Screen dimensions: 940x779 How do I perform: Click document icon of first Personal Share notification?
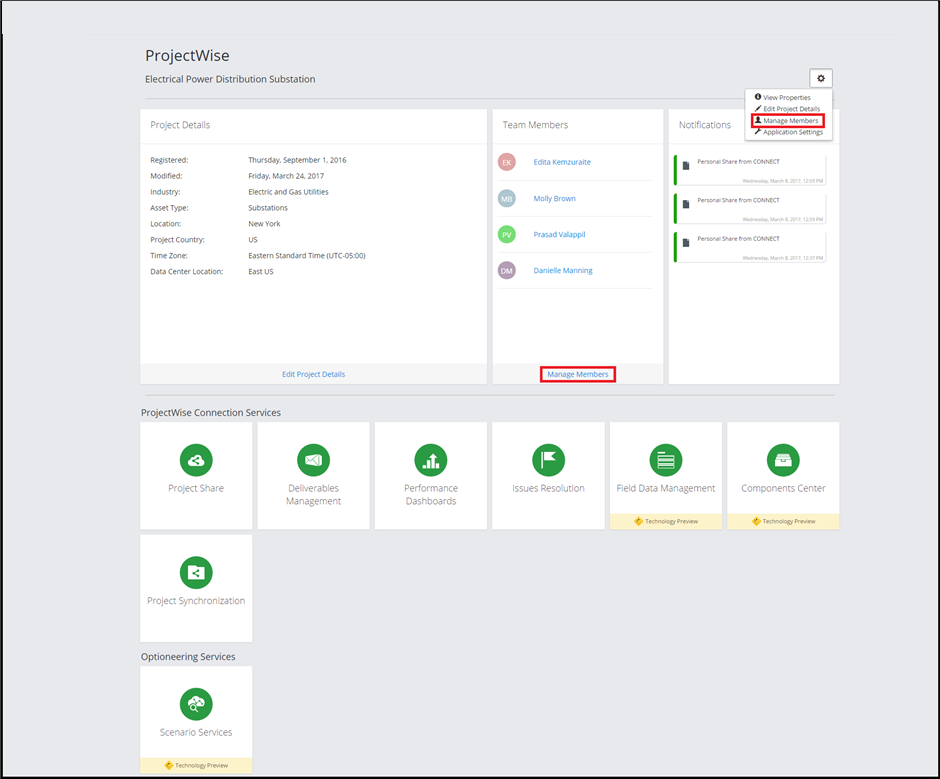pos(686,166)
